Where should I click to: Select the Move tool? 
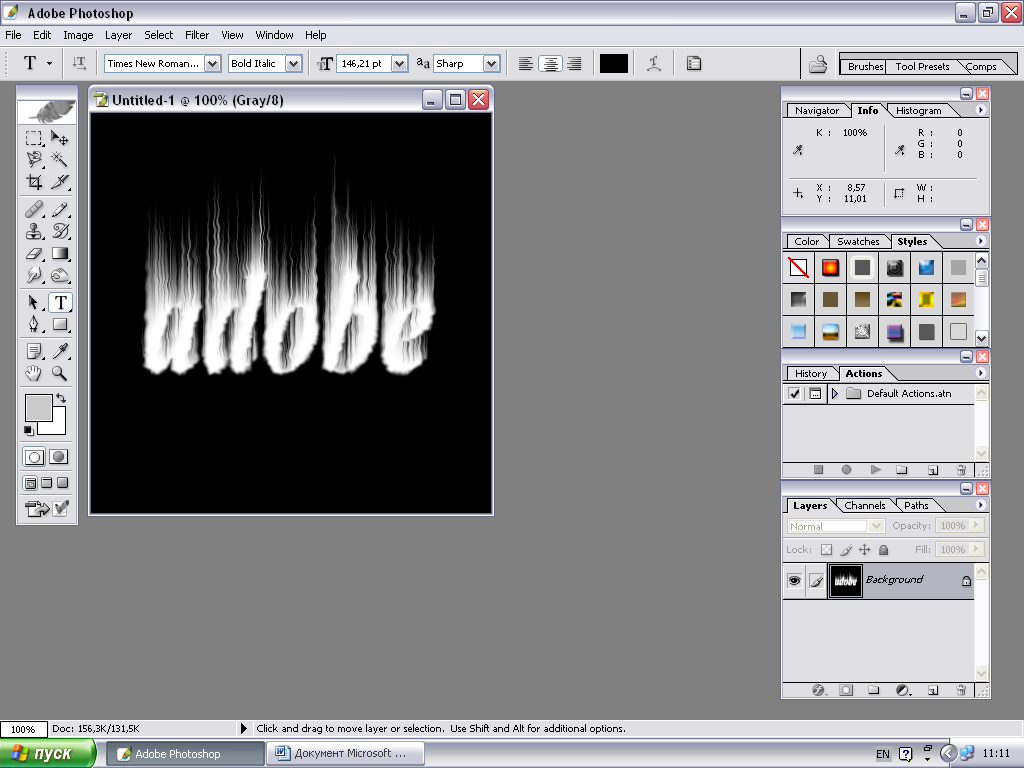[x=60, y=138]
